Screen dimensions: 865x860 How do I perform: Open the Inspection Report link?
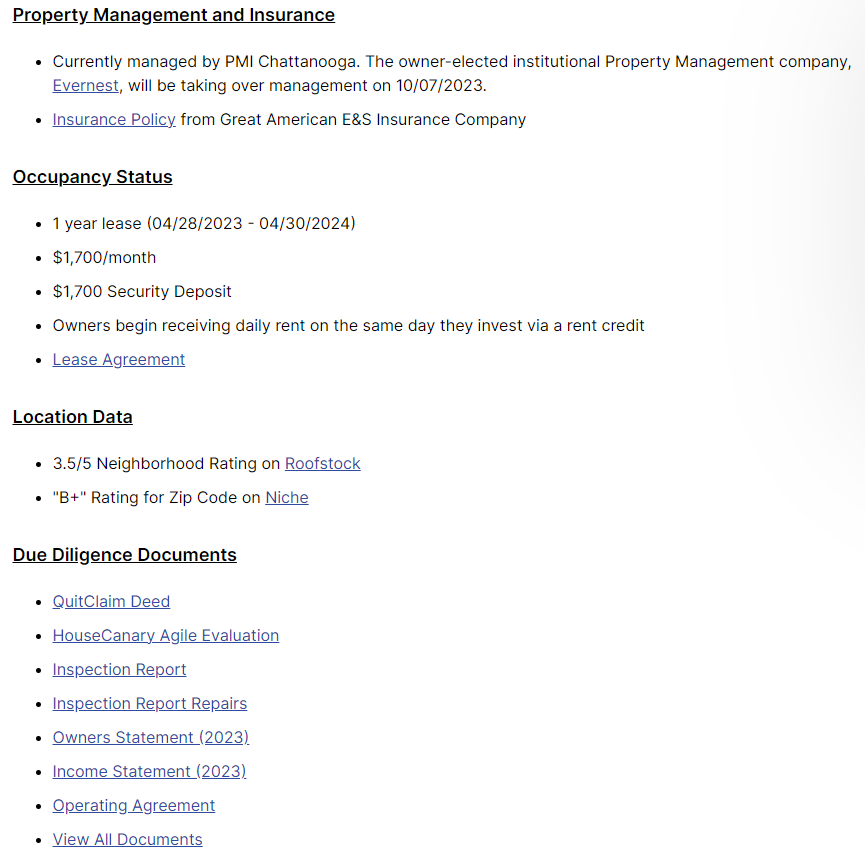pos(120,670)
